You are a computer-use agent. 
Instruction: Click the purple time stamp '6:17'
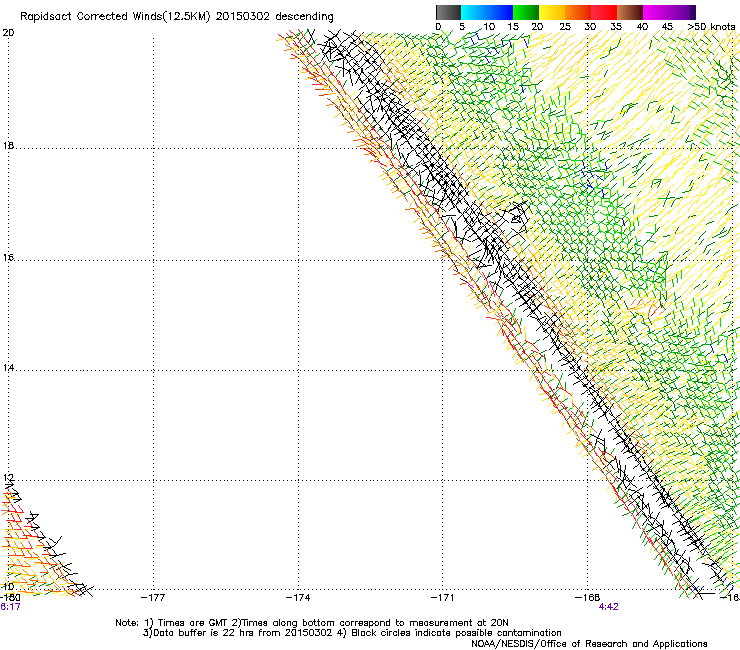pos(10,607)
